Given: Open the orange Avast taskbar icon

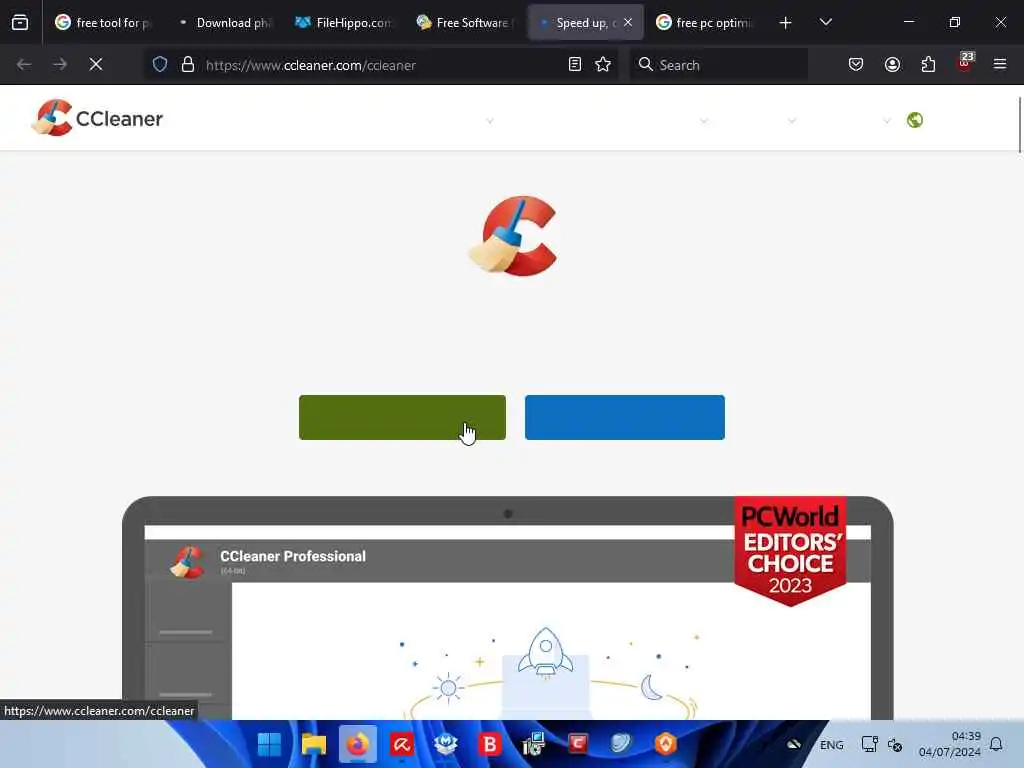Looking at the screenshot, I should [x=665, y=744].
